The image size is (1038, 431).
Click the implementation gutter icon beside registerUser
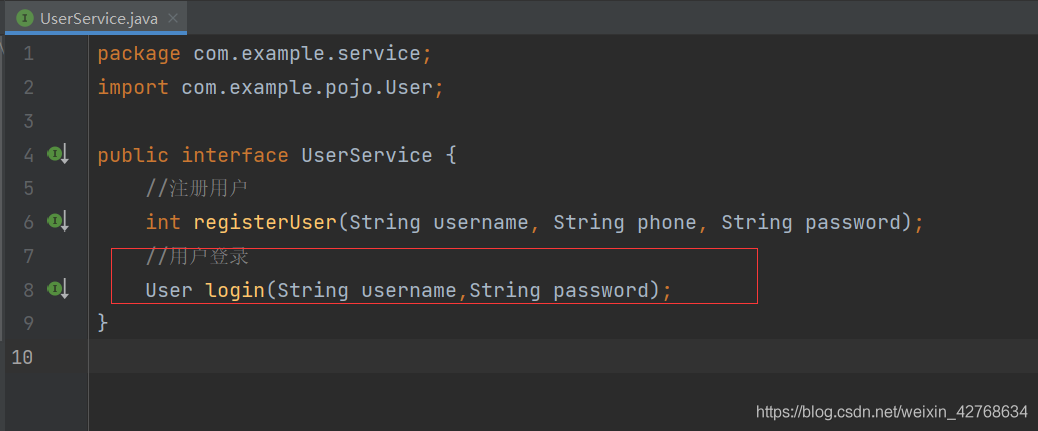[x=58, y=222]
